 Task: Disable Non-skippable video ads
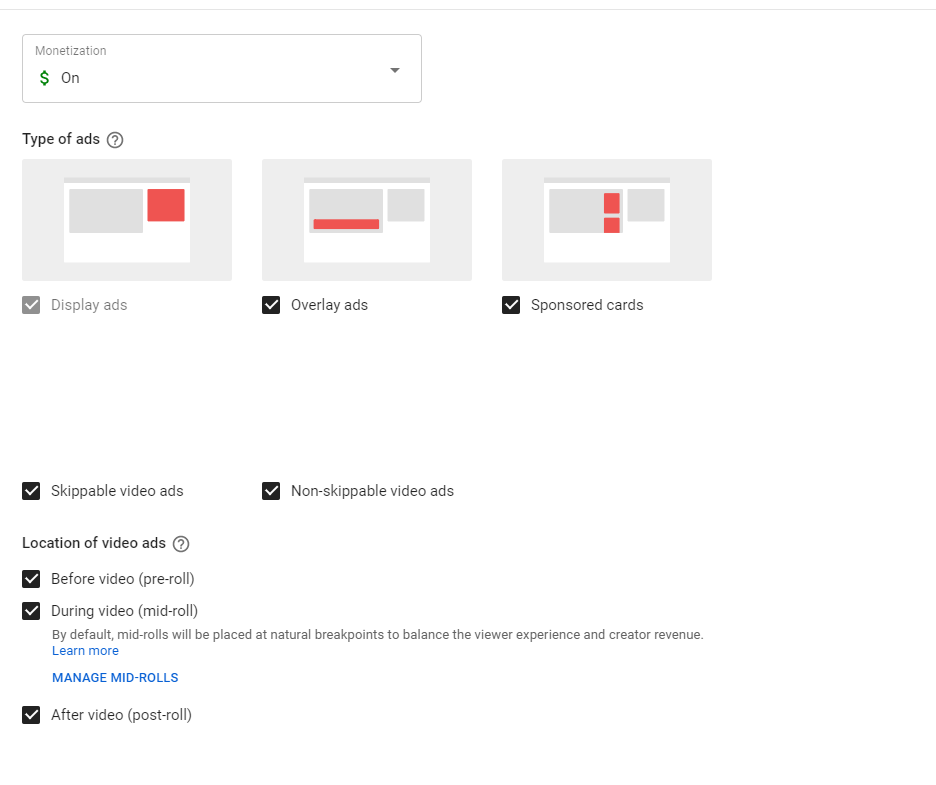pos(271,491)
